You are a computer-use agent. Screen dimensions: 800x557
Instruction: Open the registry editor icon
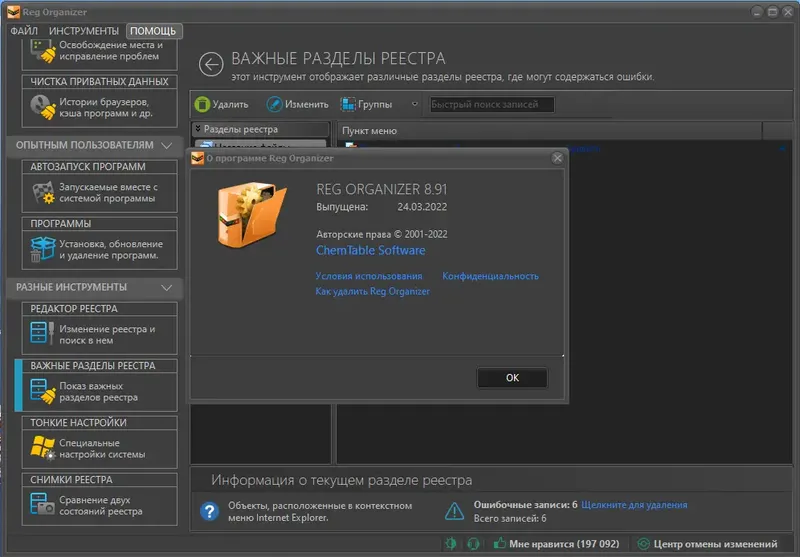[42, 333]
